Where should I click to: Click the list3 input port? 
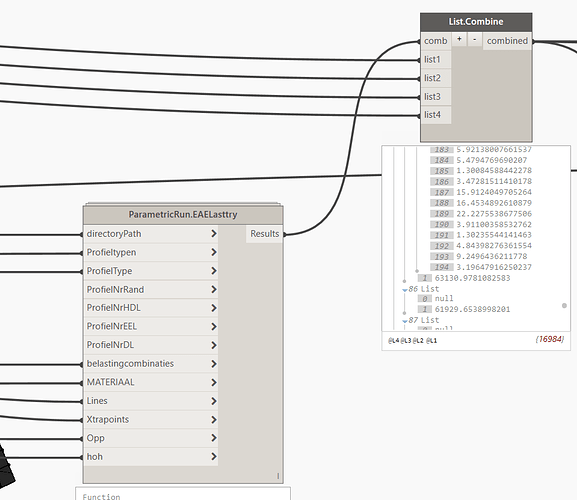pyautogui.click(x=436, y=96)
